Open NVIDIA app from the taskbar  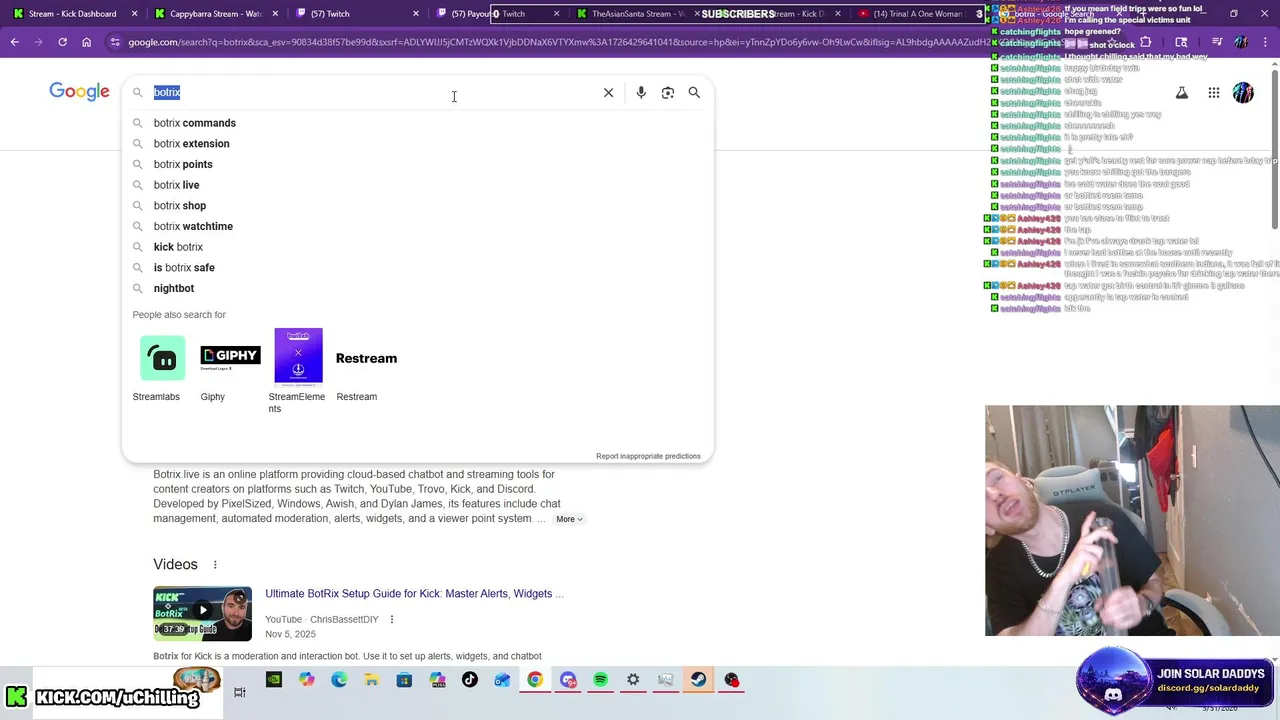[274, 680]
